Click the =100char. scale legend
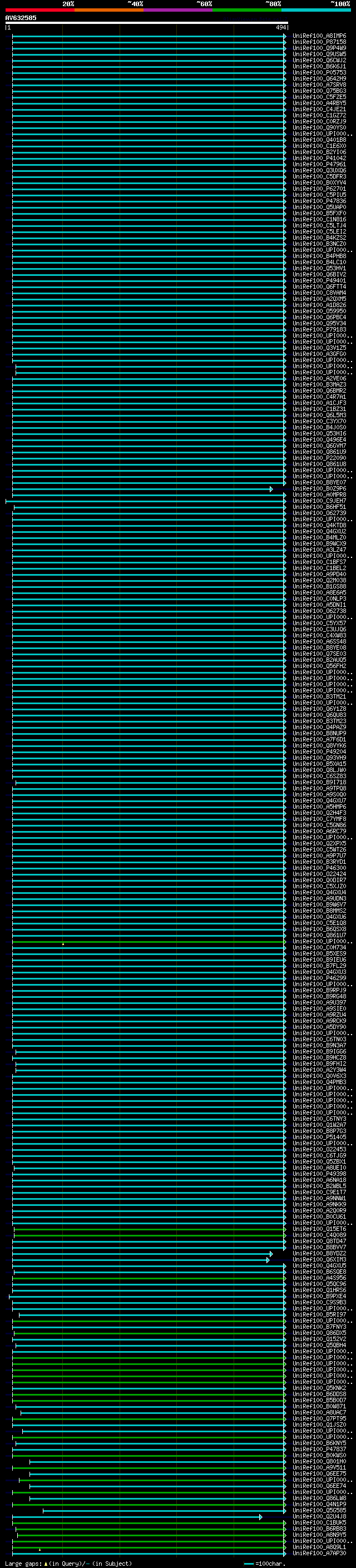The height and width of the screenshot is (1568, 356). click(265, 1563)
